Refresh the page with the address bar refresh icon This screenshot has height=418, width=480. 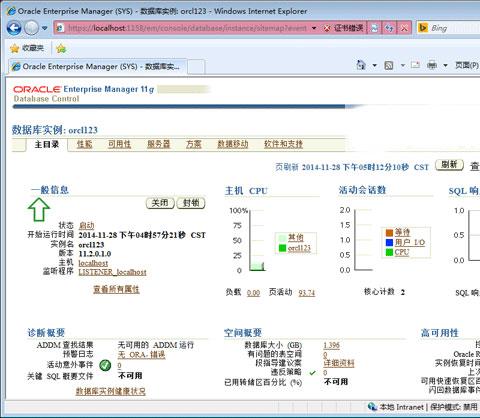click(x=389, y=28)
